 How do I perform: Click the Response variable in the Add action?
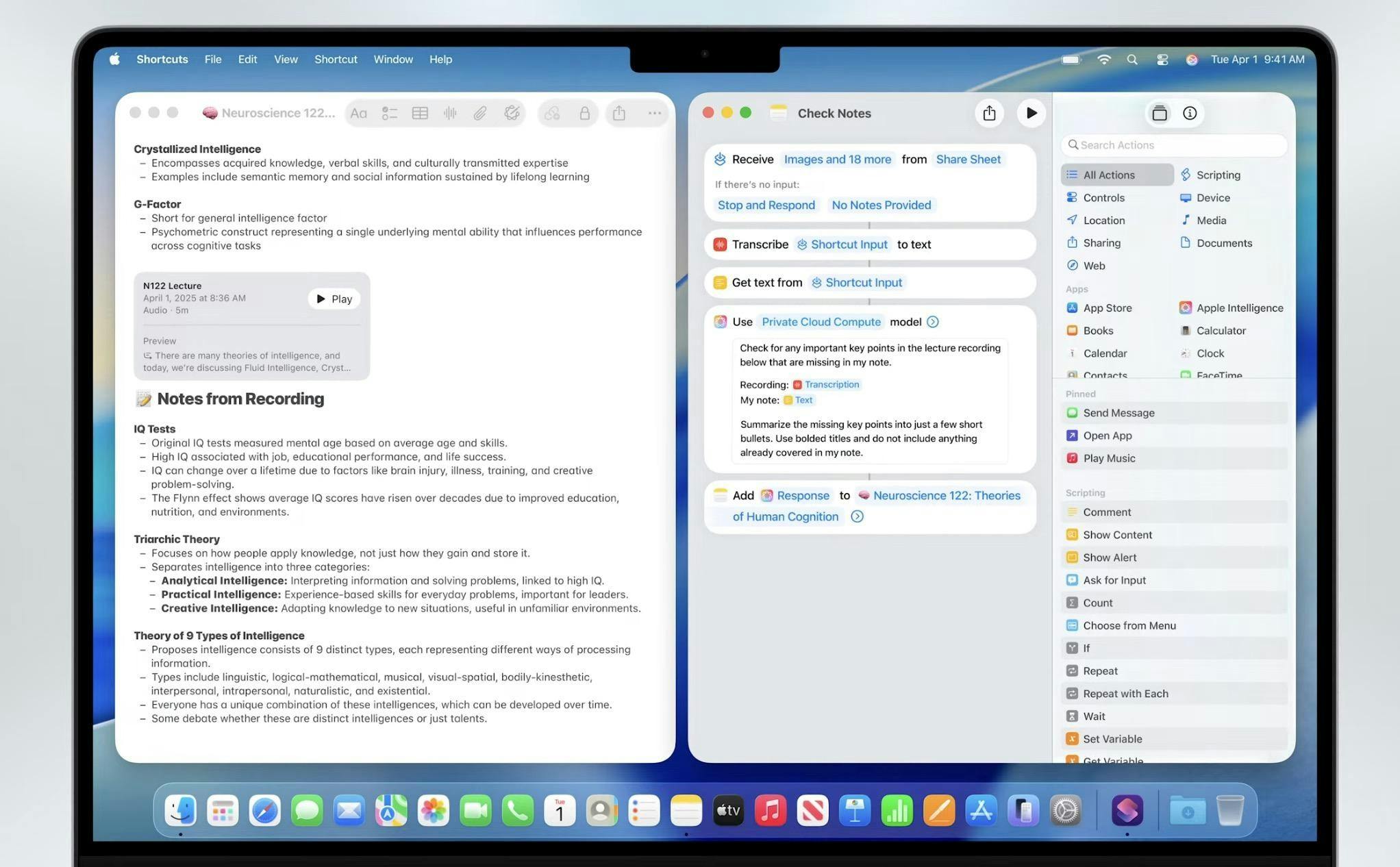point(795,496)
